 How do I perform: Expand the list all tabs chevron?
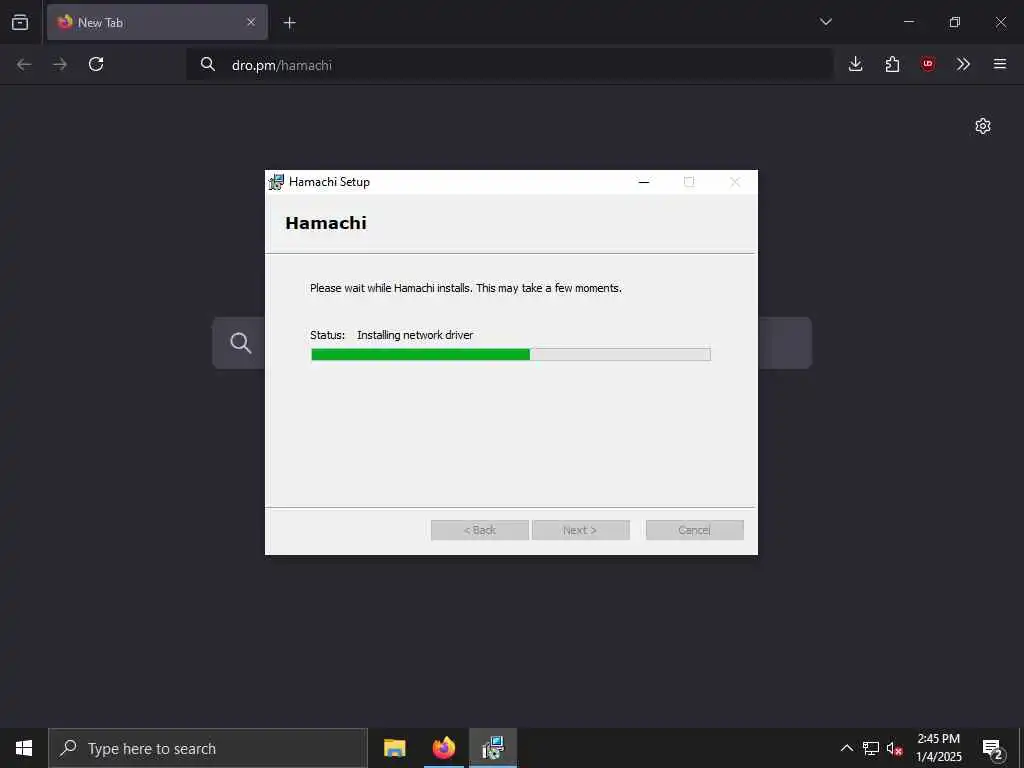(x=825, y=22)
